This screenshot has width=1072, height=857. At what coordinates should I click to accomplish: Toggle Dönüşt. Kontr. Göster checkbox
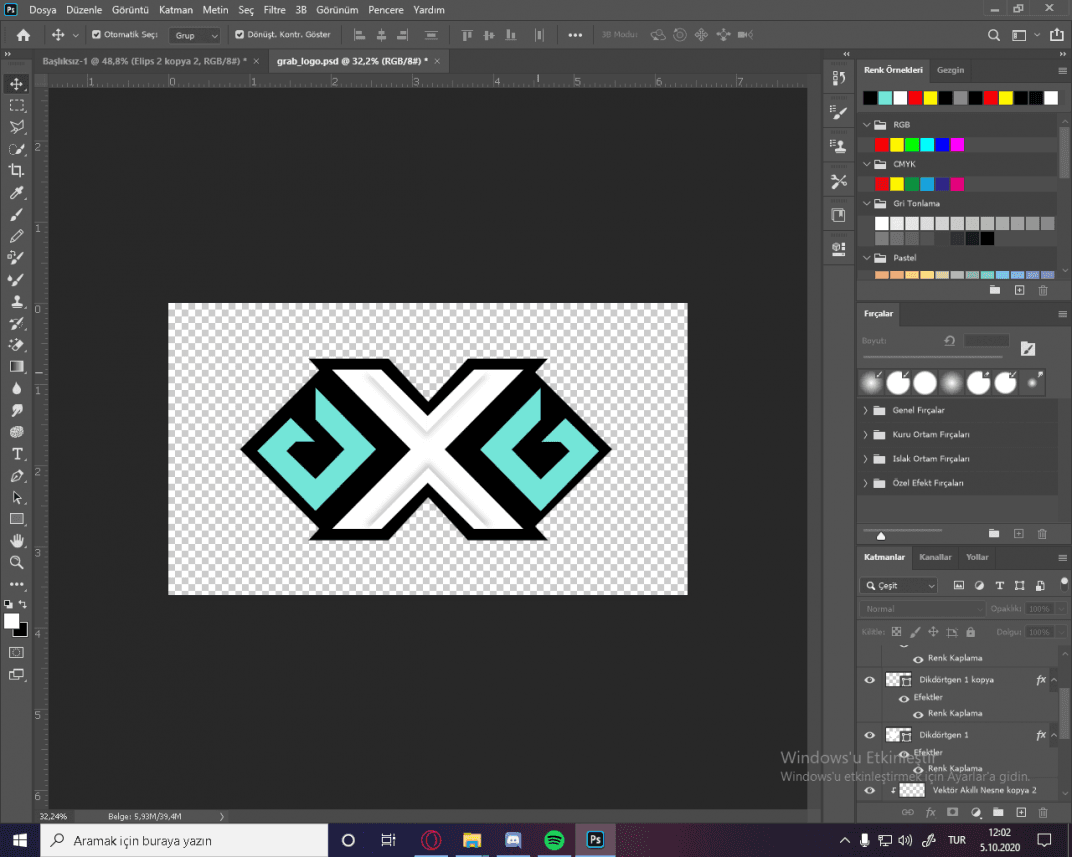point(239,34)
